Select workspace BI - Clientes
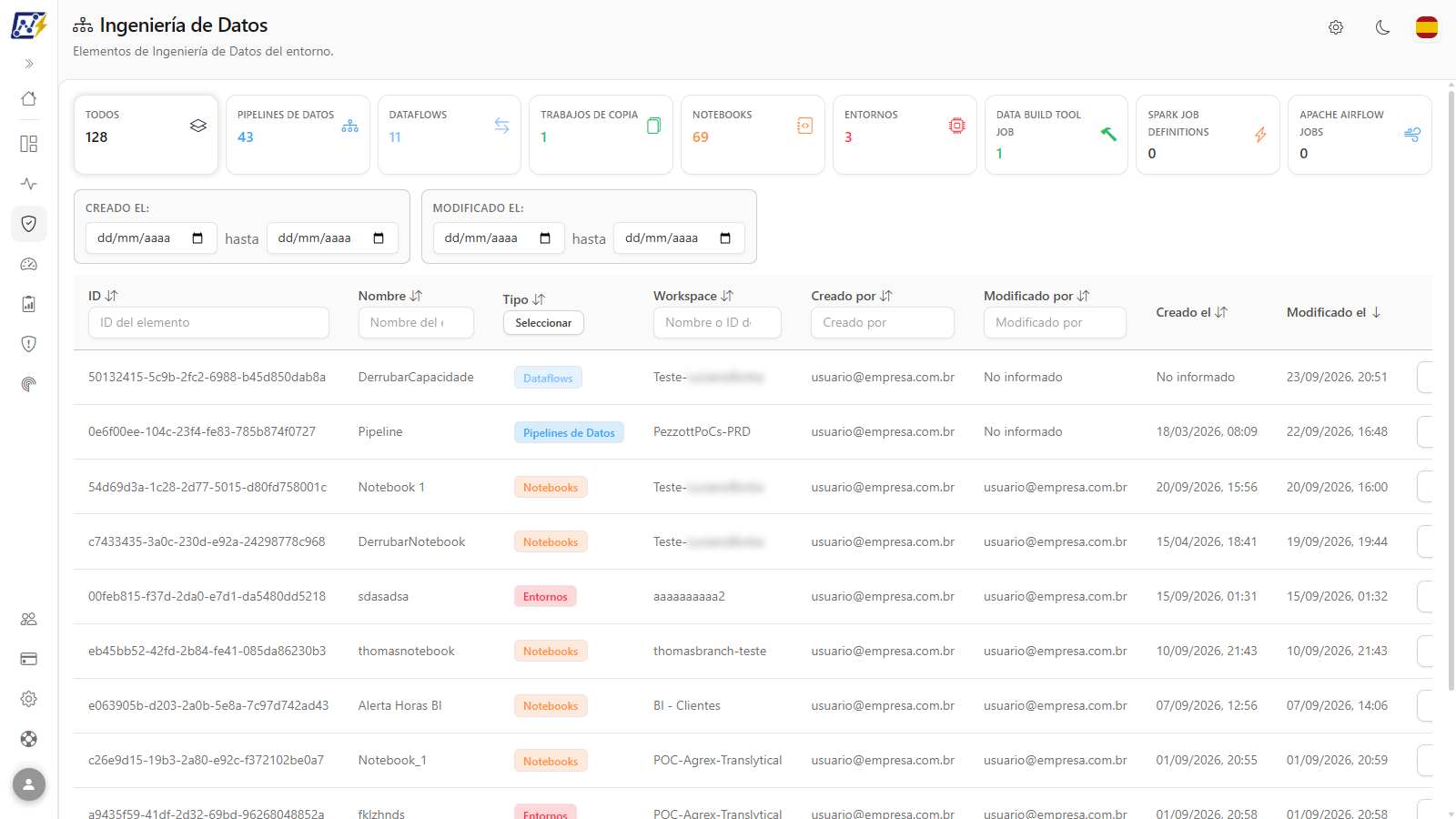 [x=687, y=705]
